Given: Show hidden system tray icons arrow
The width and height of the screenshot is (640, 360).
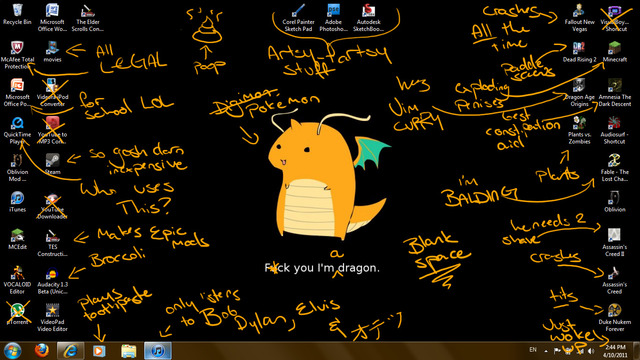Looking at the screenshot, I should [x=546, y=351].
